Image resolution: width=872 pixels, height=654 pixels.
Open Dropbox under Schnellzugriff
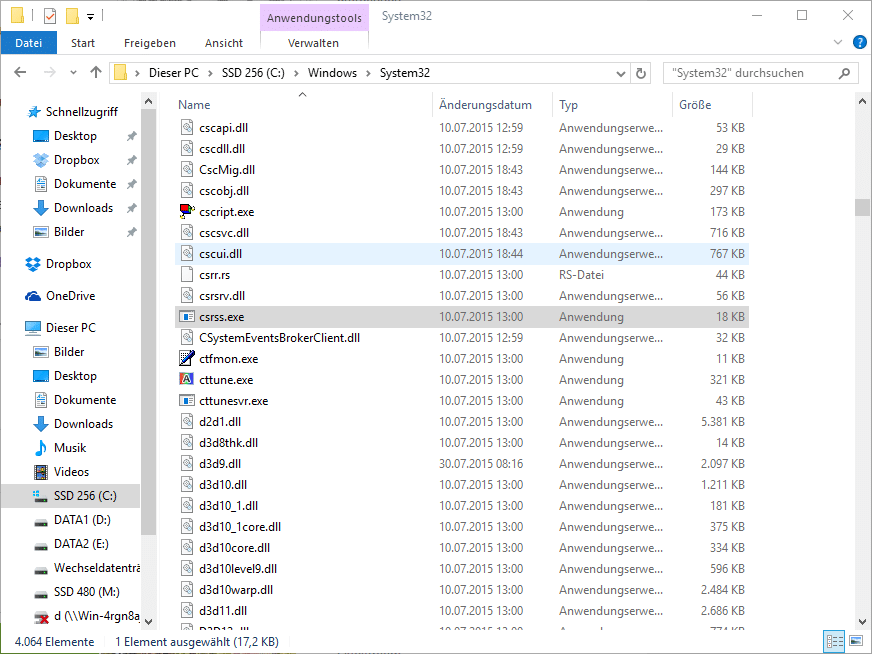[77, 160]
